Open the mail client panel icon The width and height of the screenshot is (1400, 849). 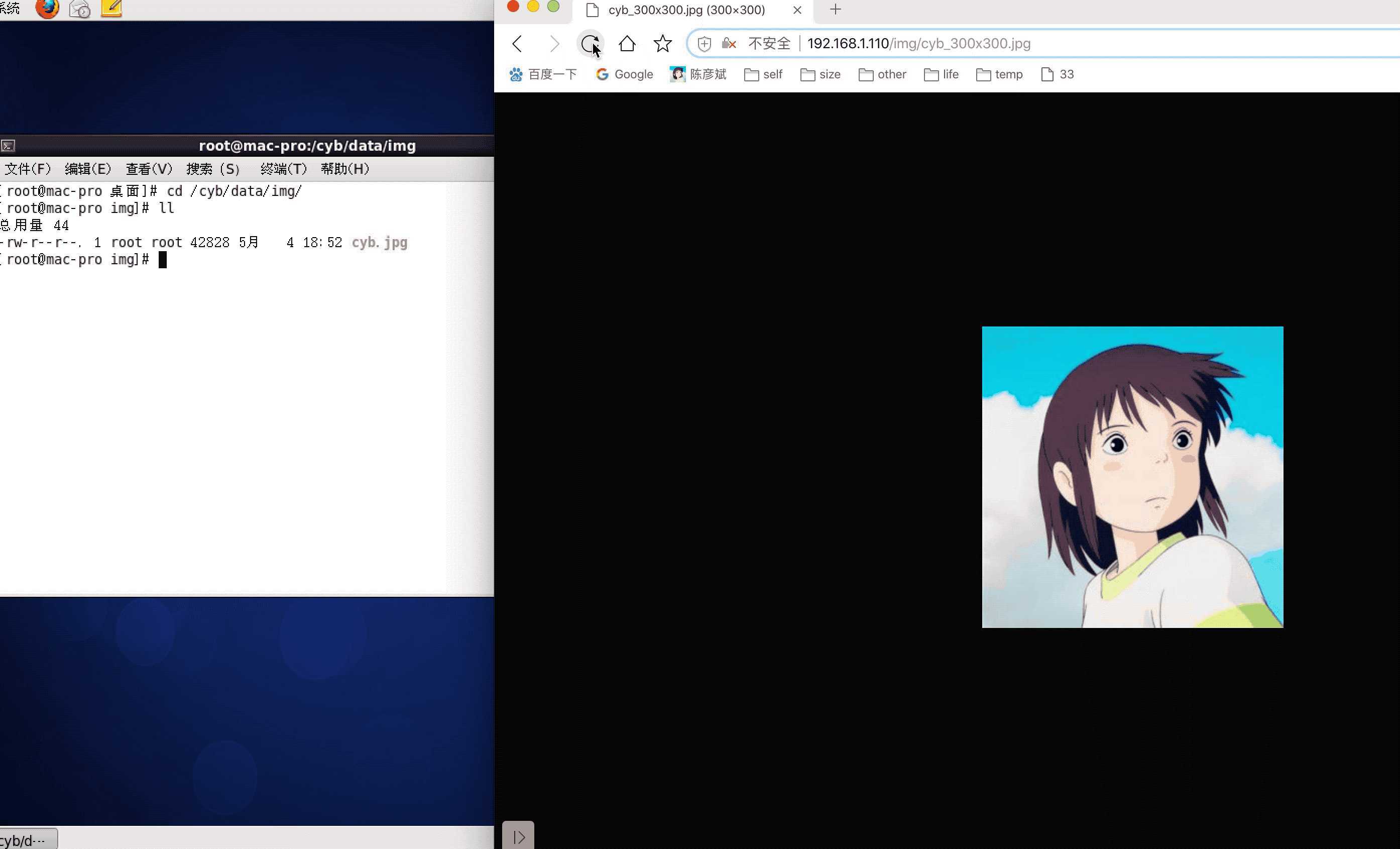click(x=79, y=9)
